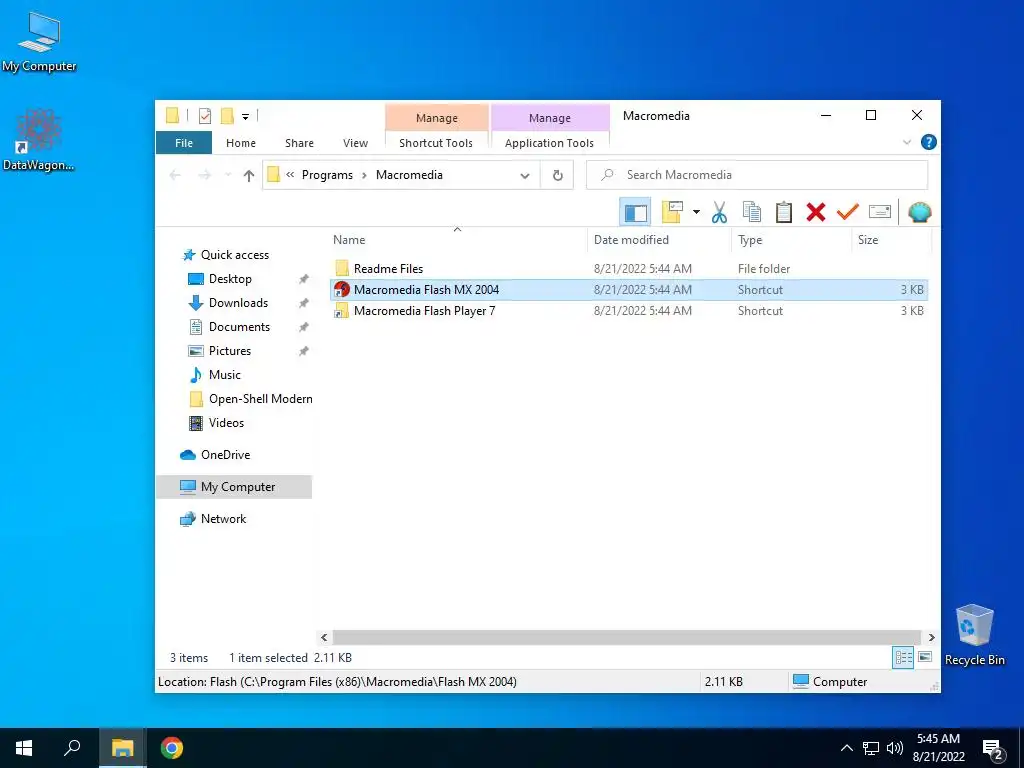Click the refresh button in address bar
1024x768 pixels.
click(557, 175)
